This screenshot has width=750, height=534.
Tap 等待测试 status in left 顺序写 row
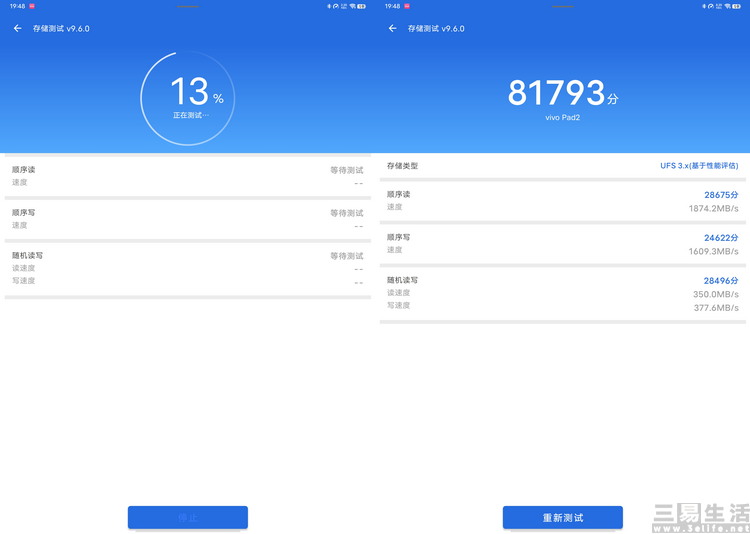[347, 213]
